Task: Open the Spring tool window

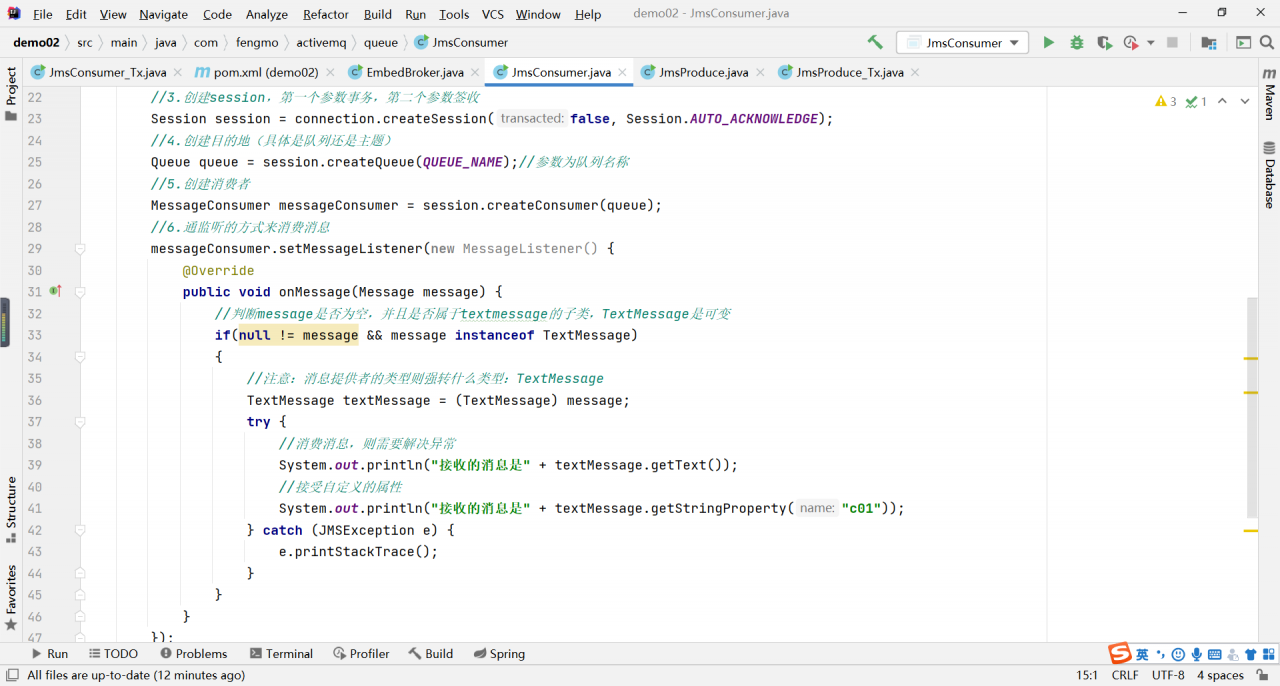Action: [x=499, y=654]
